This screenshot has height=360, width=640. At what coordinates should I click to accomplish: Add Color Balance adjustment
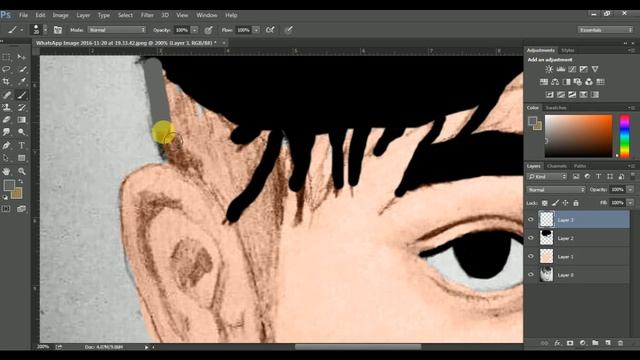[x=555, y=82]
